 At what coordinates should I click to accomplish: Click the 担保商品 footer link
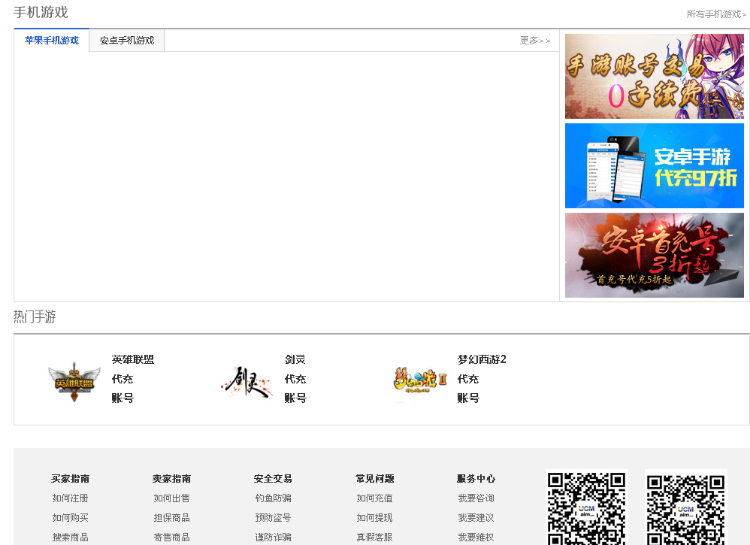click(172, 518)
